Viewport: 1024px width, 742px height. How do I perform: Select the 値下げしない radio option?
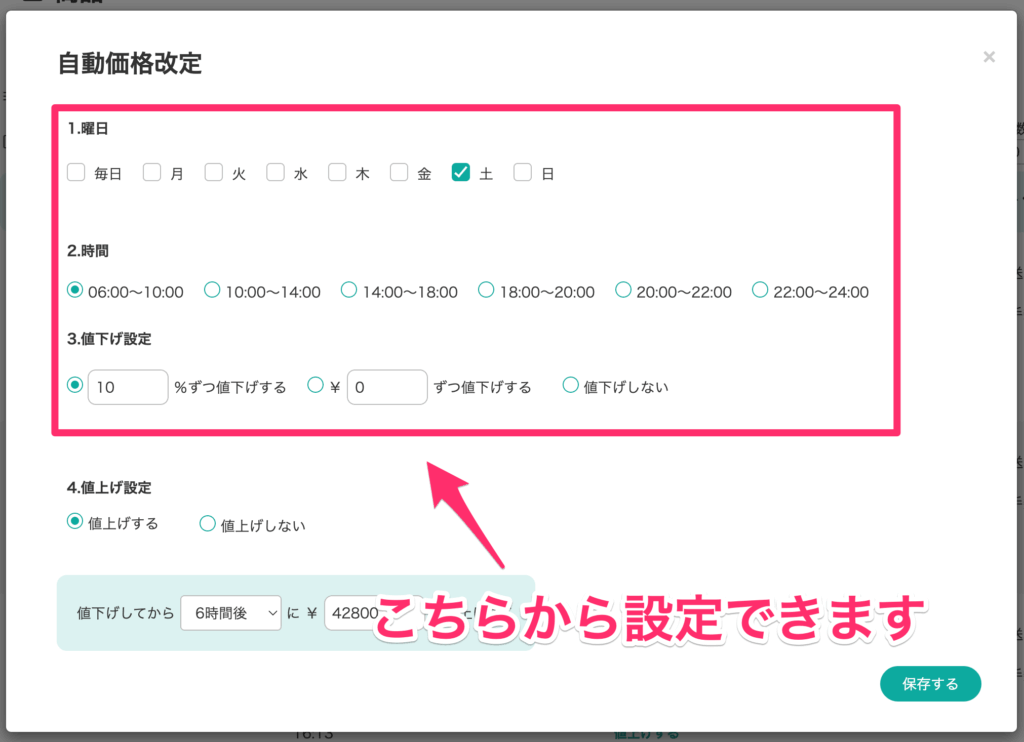pos(570,385)
